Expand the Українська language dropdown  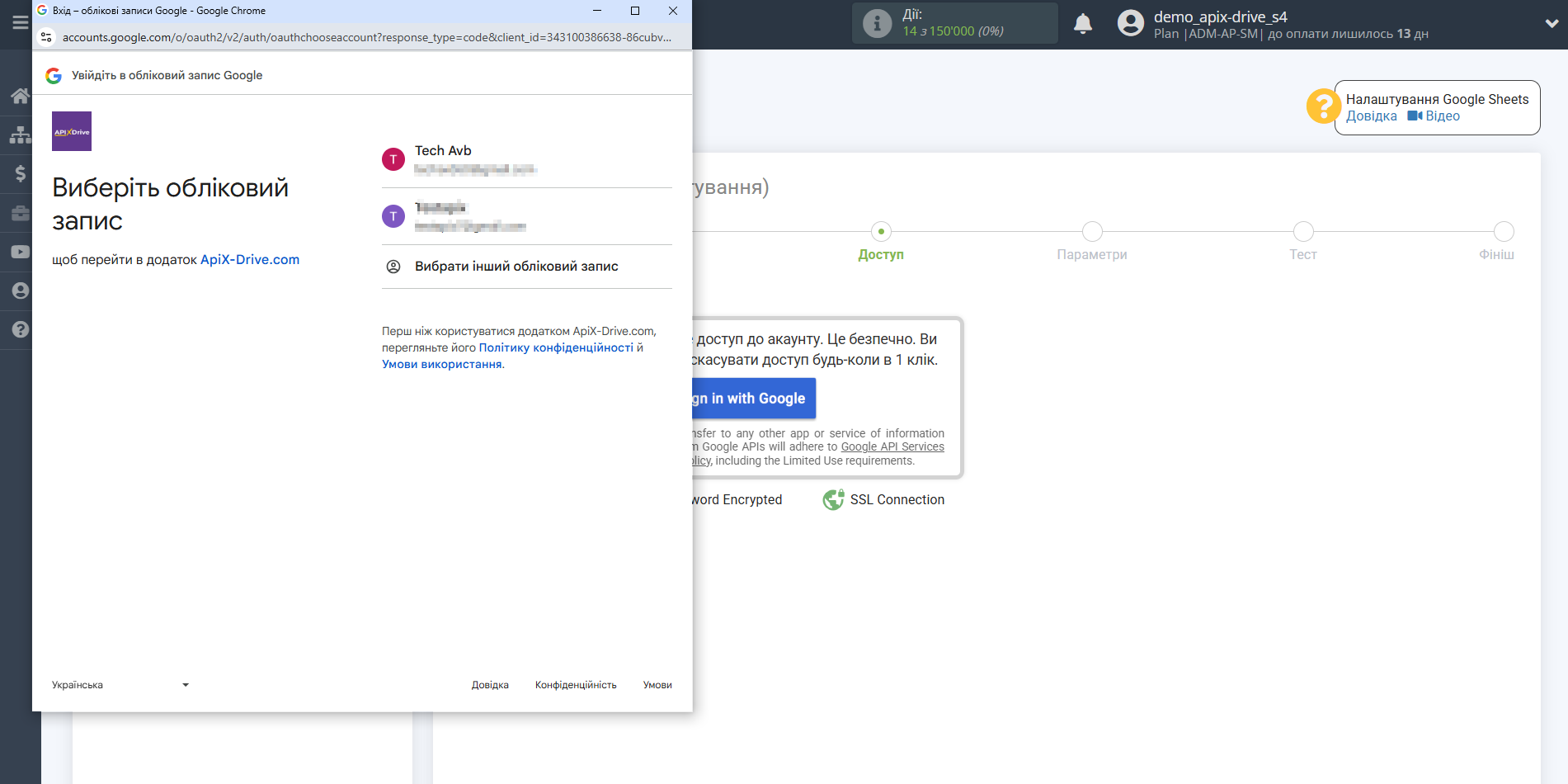point(120,685)
